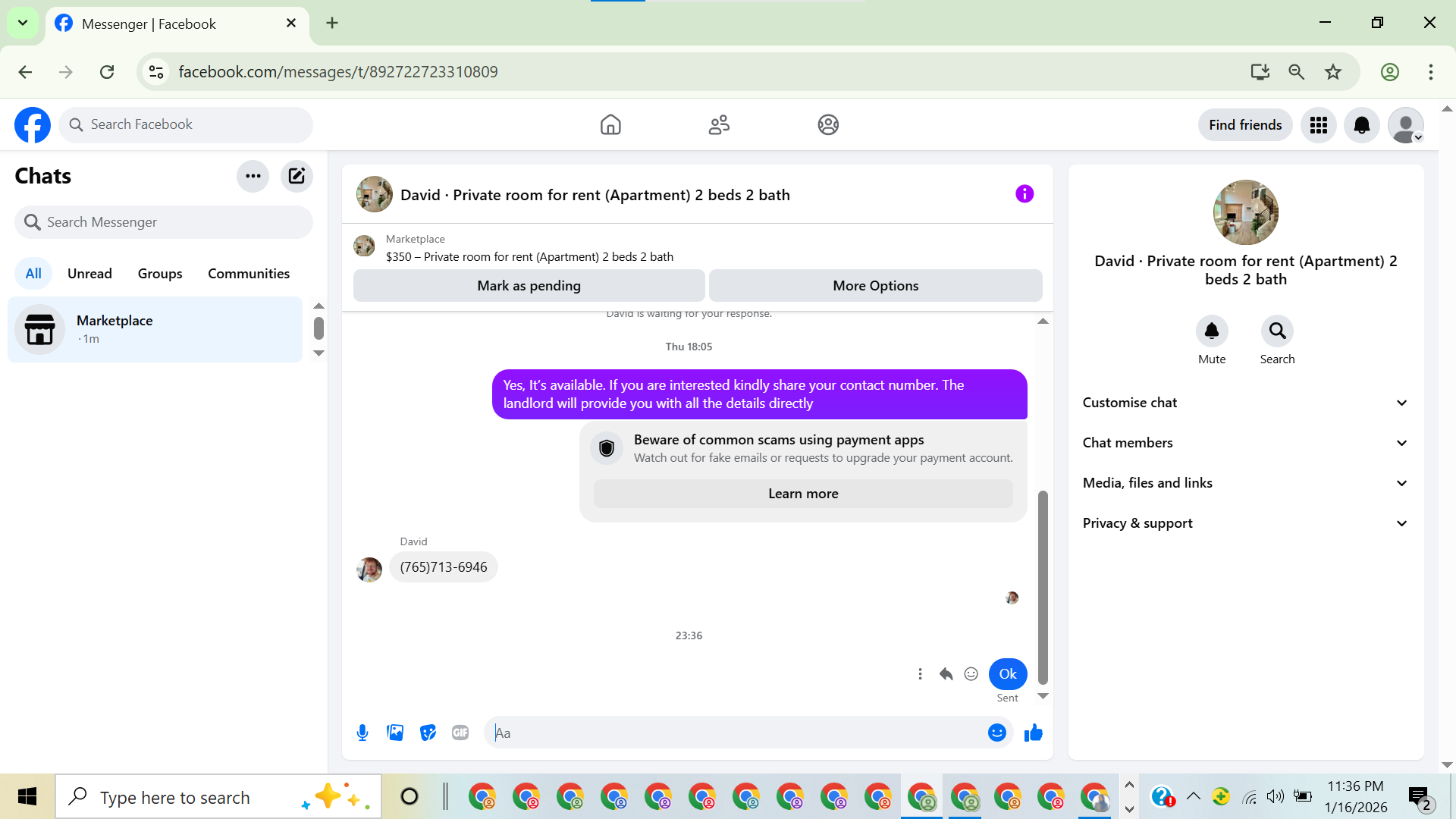
Task: Click Learn more about scams
Action: coord(802,494)
